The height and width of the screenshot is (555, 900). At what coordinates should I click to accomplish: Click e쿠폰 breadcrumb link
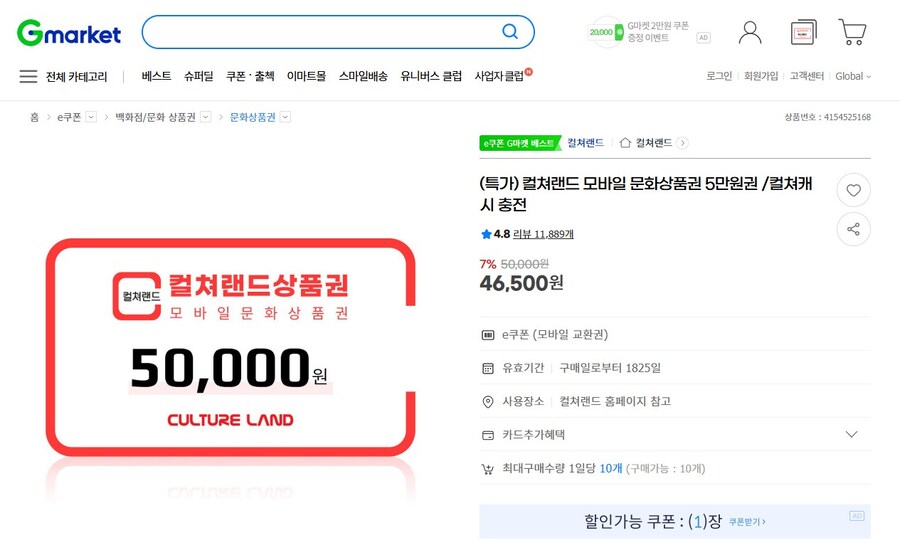pos(69,117)
